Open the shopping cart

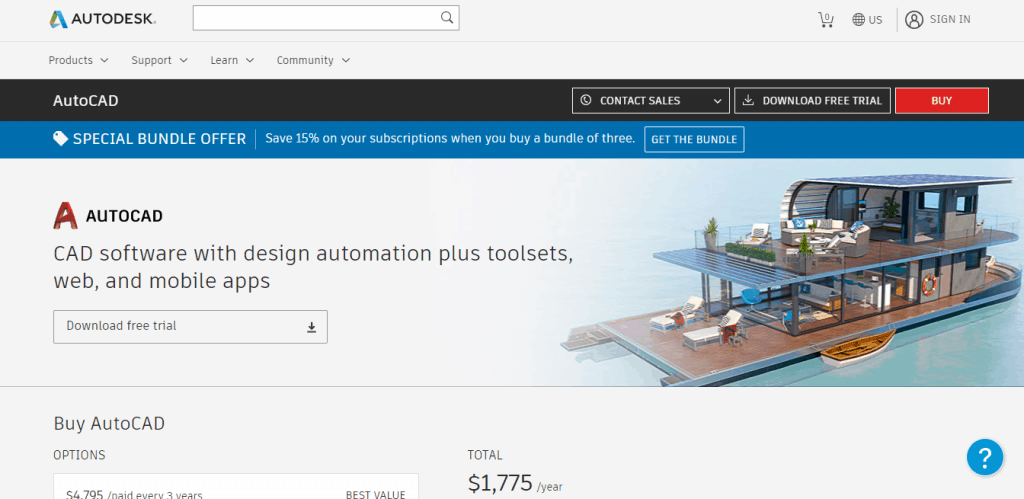pos(825,19)
